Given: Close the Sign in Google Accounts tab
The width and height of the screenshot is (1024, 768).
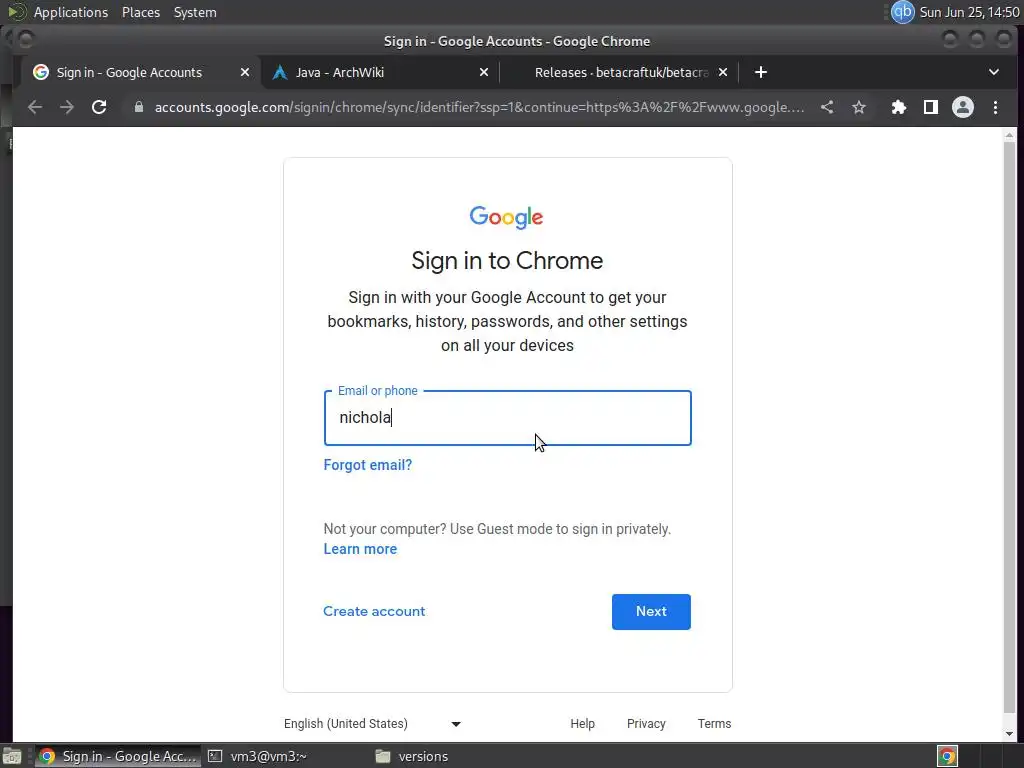Looking at the screenshot, I should (245, 72).
